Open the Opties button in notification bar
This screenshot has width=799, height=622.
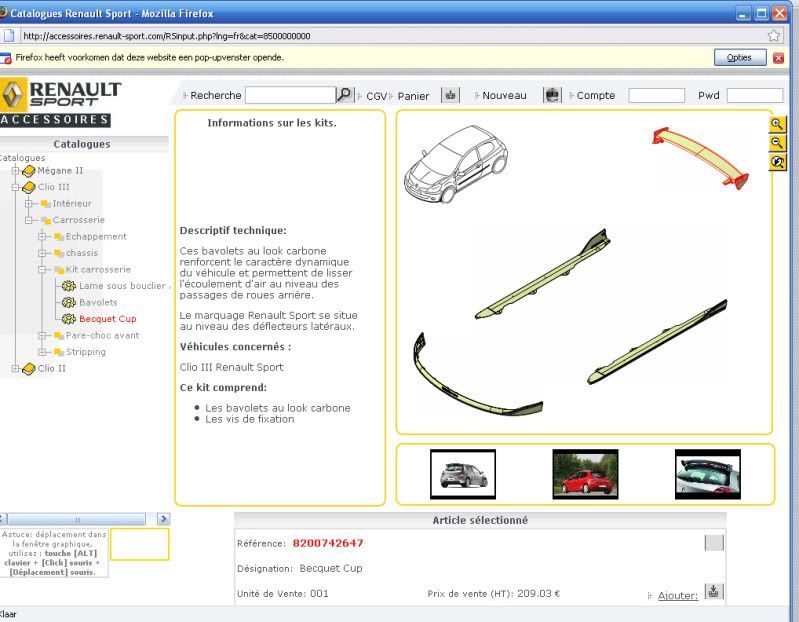point(740,58)
